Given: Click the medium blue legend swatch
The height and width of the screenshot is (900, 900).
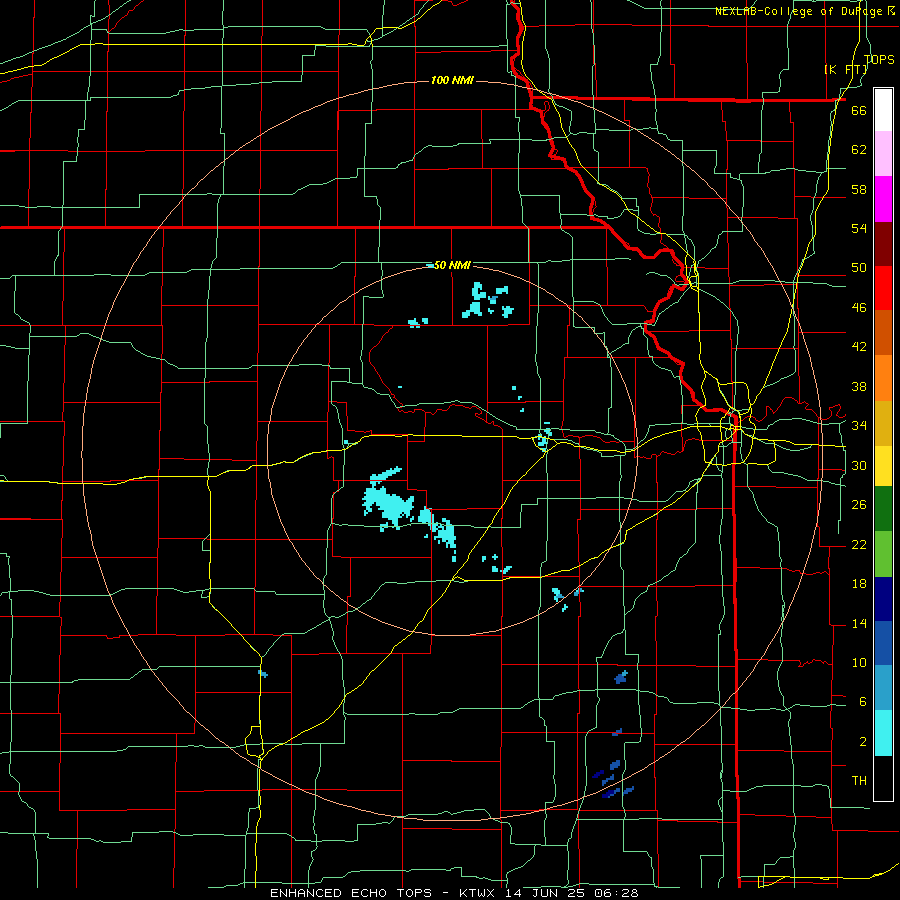Looking at the screenshot, I should click(883, 643).
